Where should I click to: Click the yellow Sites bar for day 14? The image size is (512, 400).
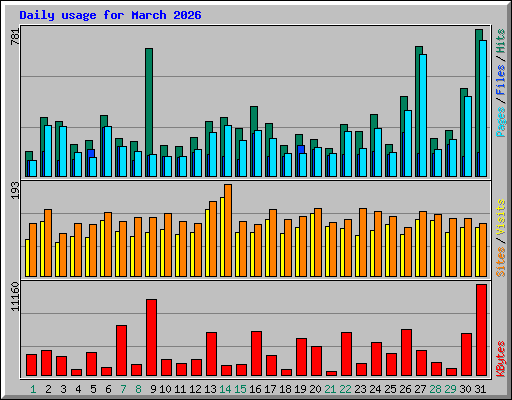point(222,237)
